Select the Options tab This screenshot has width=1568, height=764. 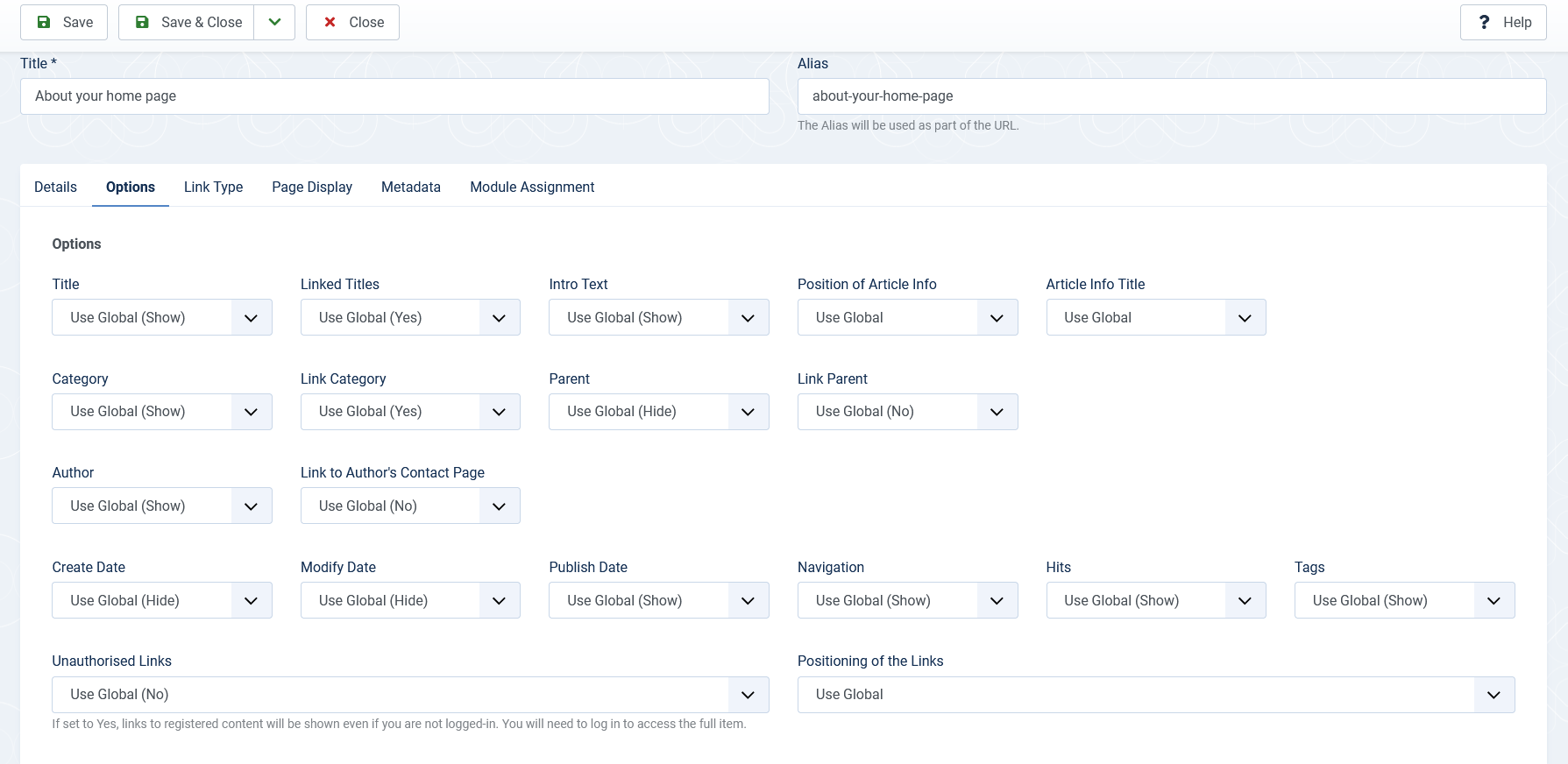pos(131,187)
